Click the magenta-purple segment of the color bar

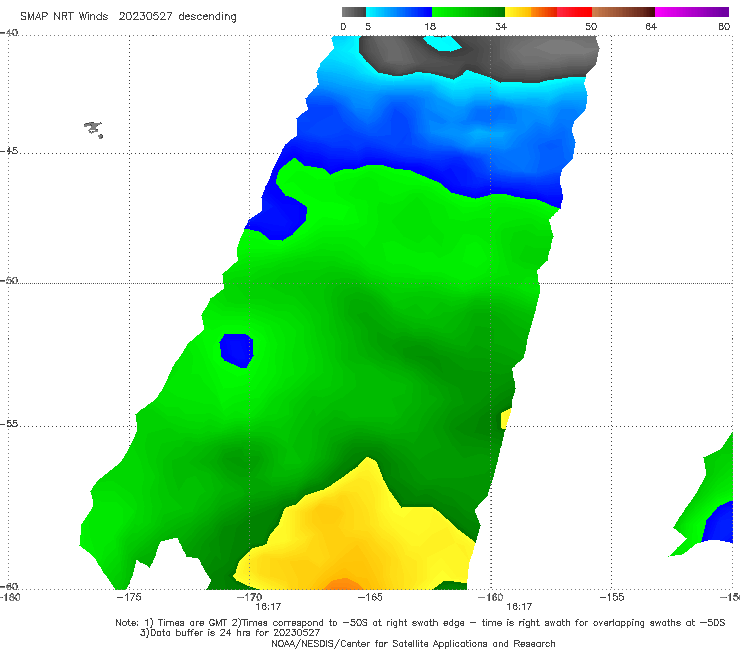tap(692, 12)
